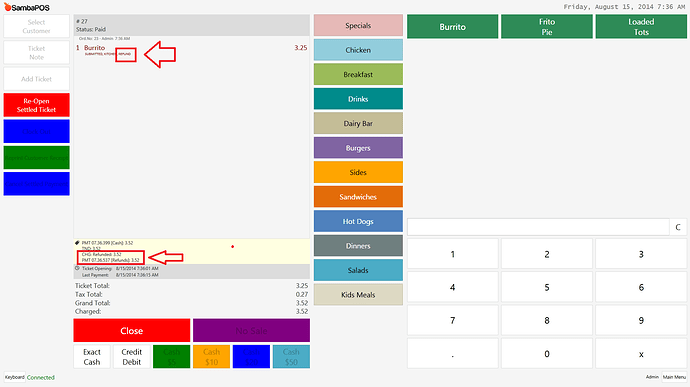Select the Burgers category
This screenshot has width=690, height=387.
pyautogui.click(x=358, y=148)
